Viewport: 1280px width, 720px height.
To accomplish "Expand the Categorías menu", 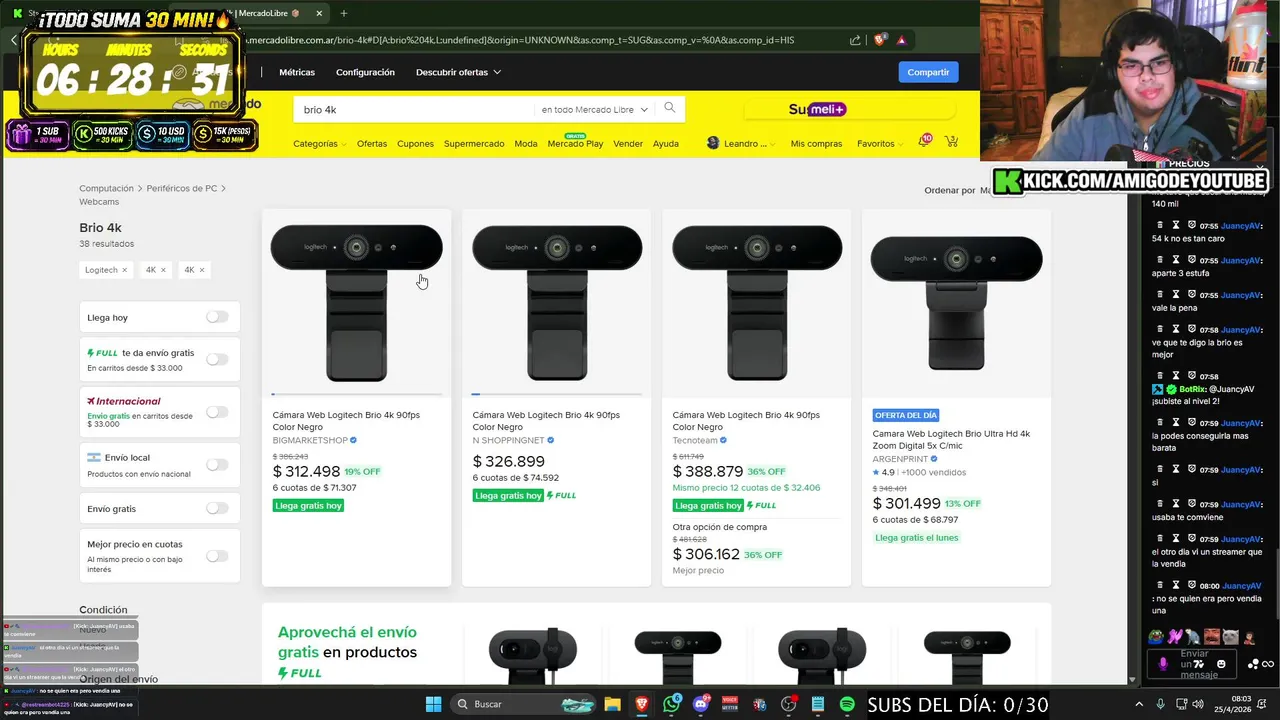I will click(319, 143).
